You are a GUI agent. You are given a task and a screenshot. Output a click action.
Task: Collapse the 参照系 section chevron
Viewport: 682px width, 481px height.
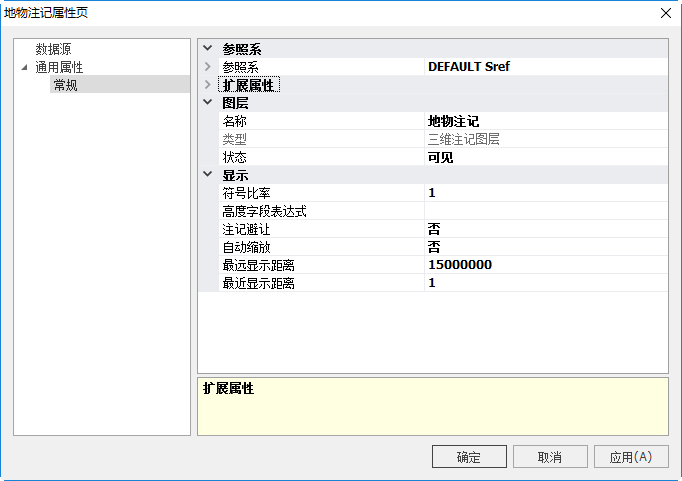pyautogui.click(x=208, y=49)
